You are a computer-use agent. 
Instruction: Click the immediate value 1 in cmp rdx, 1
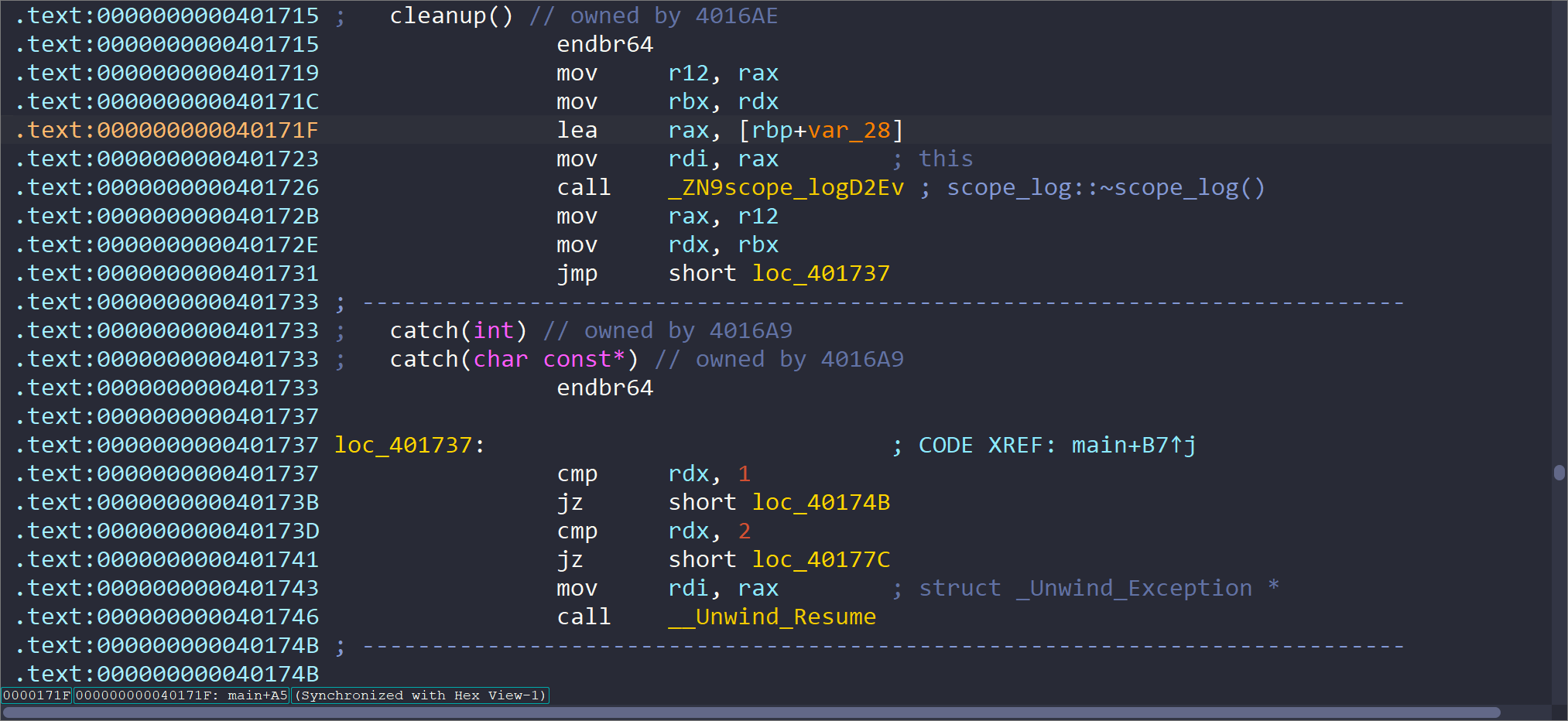[745, 473]
